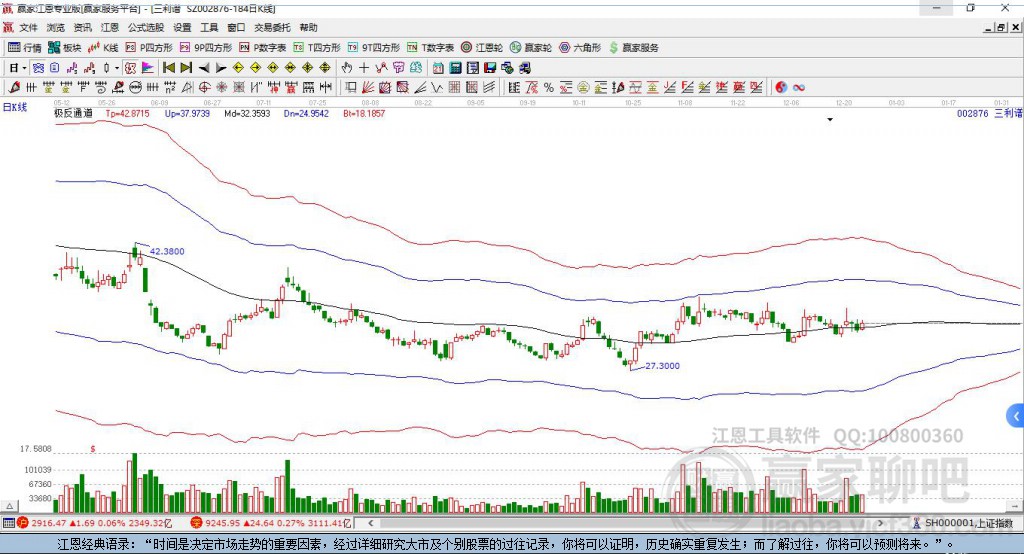The image size is (1024, 554).
Task: Open the 交易委托 menu
Action: click(x=272, y=27)
